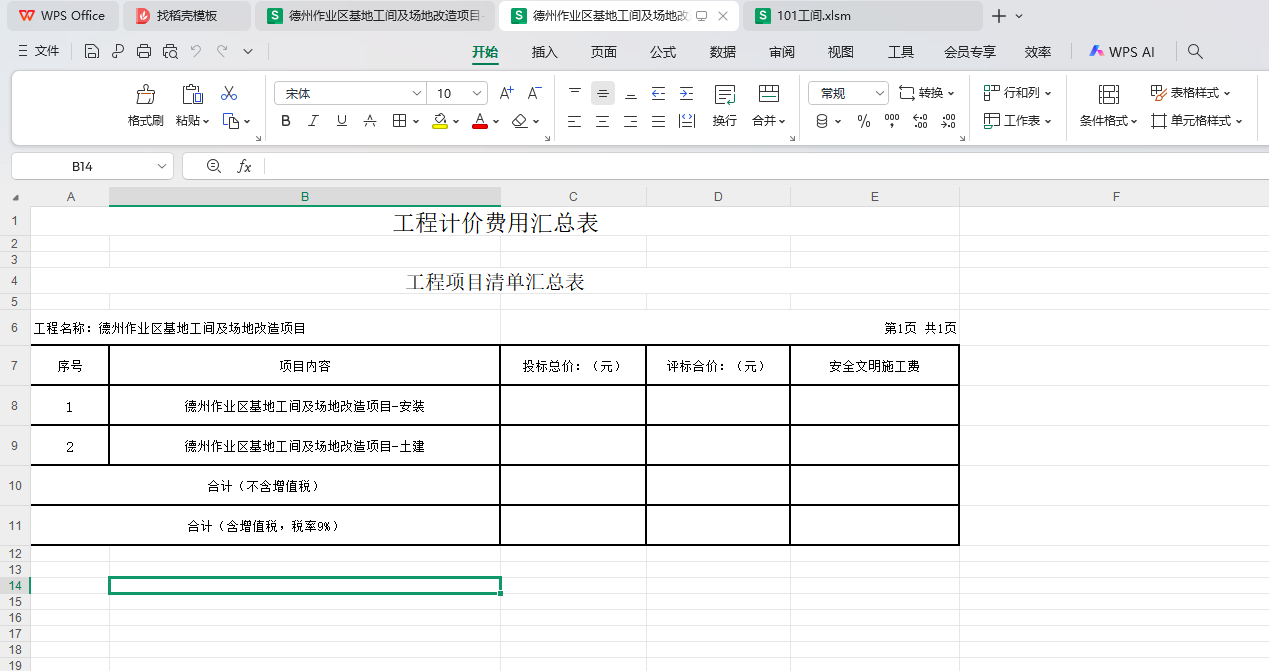Image resolution: width=1269 pixels, height=671 pixels.
Task: Toggle Bold formatting
Action: click(286, 121)
